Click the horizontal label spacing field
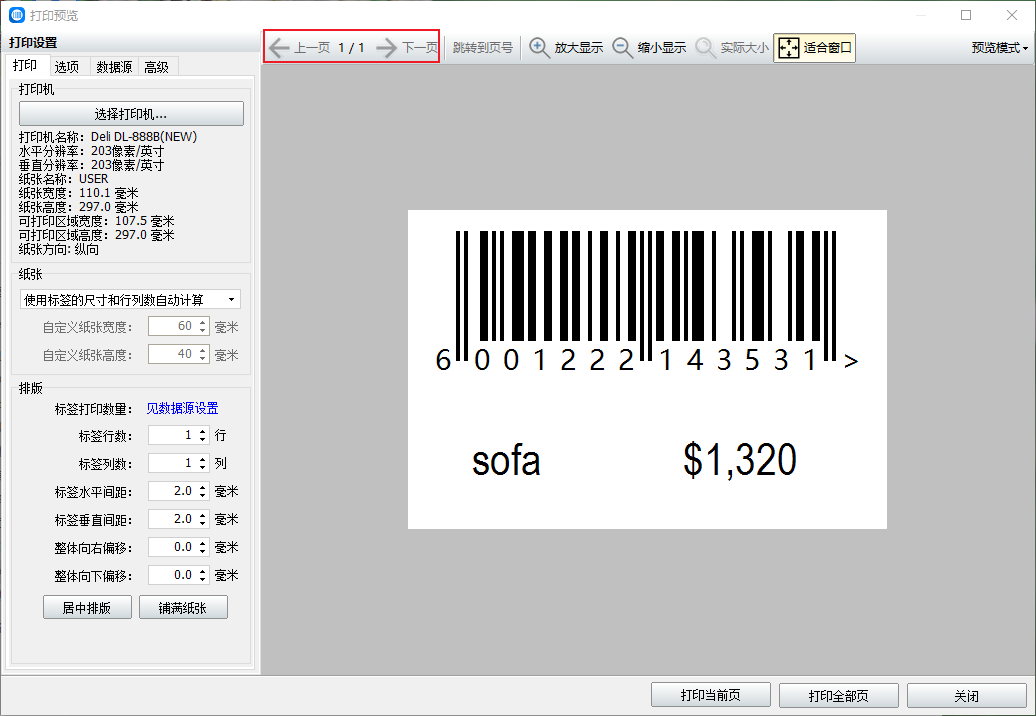 [172, 491]
